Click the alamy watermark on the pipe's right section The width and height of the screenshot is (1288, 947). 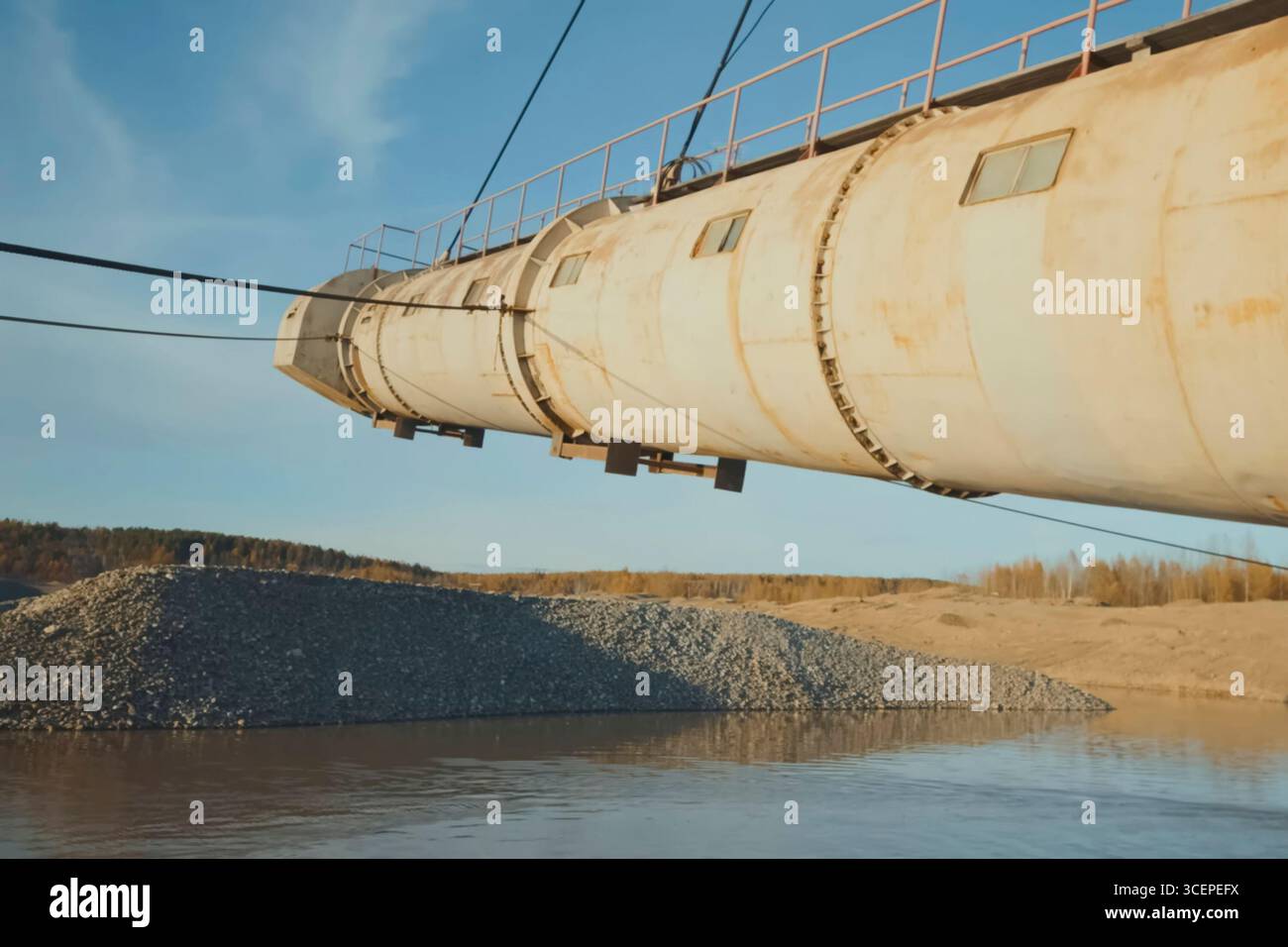point(1087,296)
